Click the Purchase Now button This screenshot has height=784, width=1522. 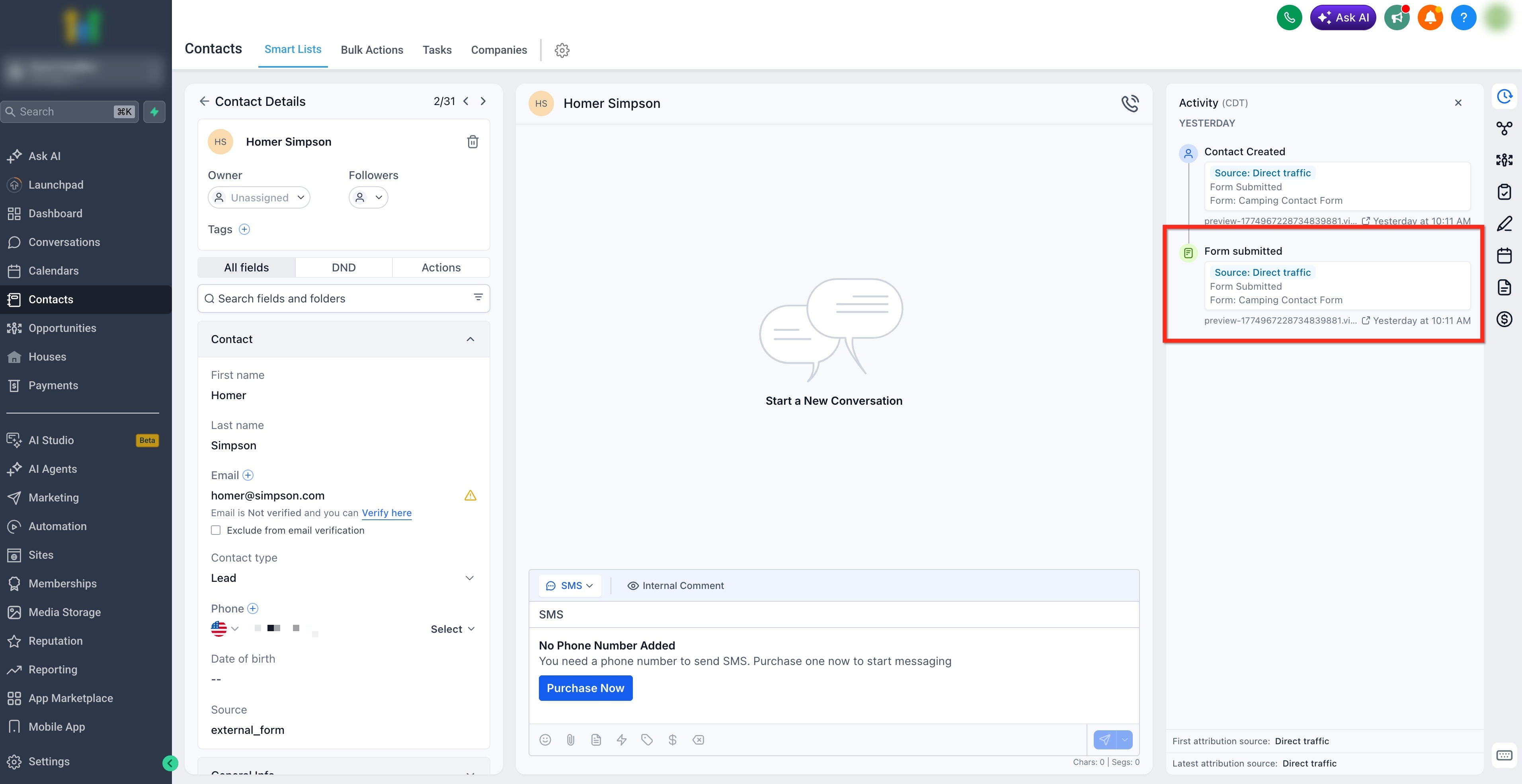click(x=585, y=688)
